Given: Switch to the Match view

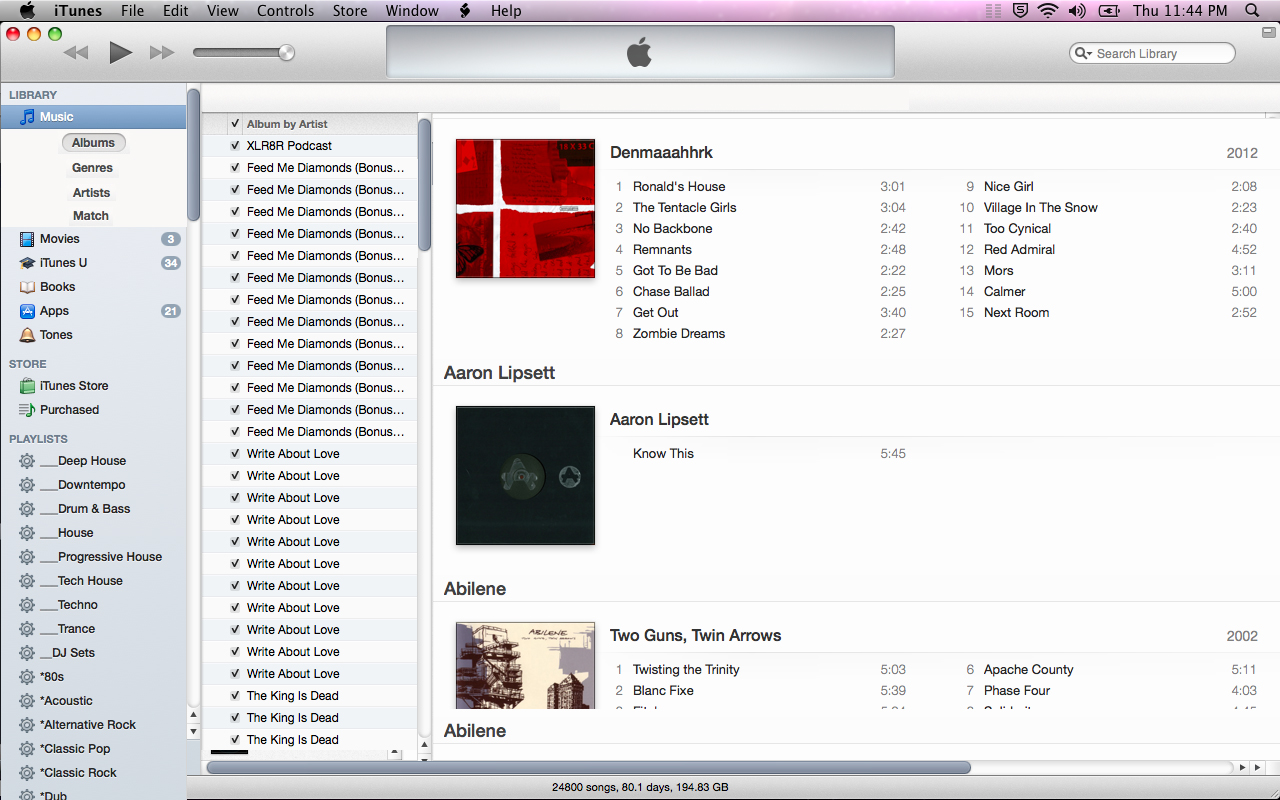Looking at the screenshot, I should click(91, 216).
